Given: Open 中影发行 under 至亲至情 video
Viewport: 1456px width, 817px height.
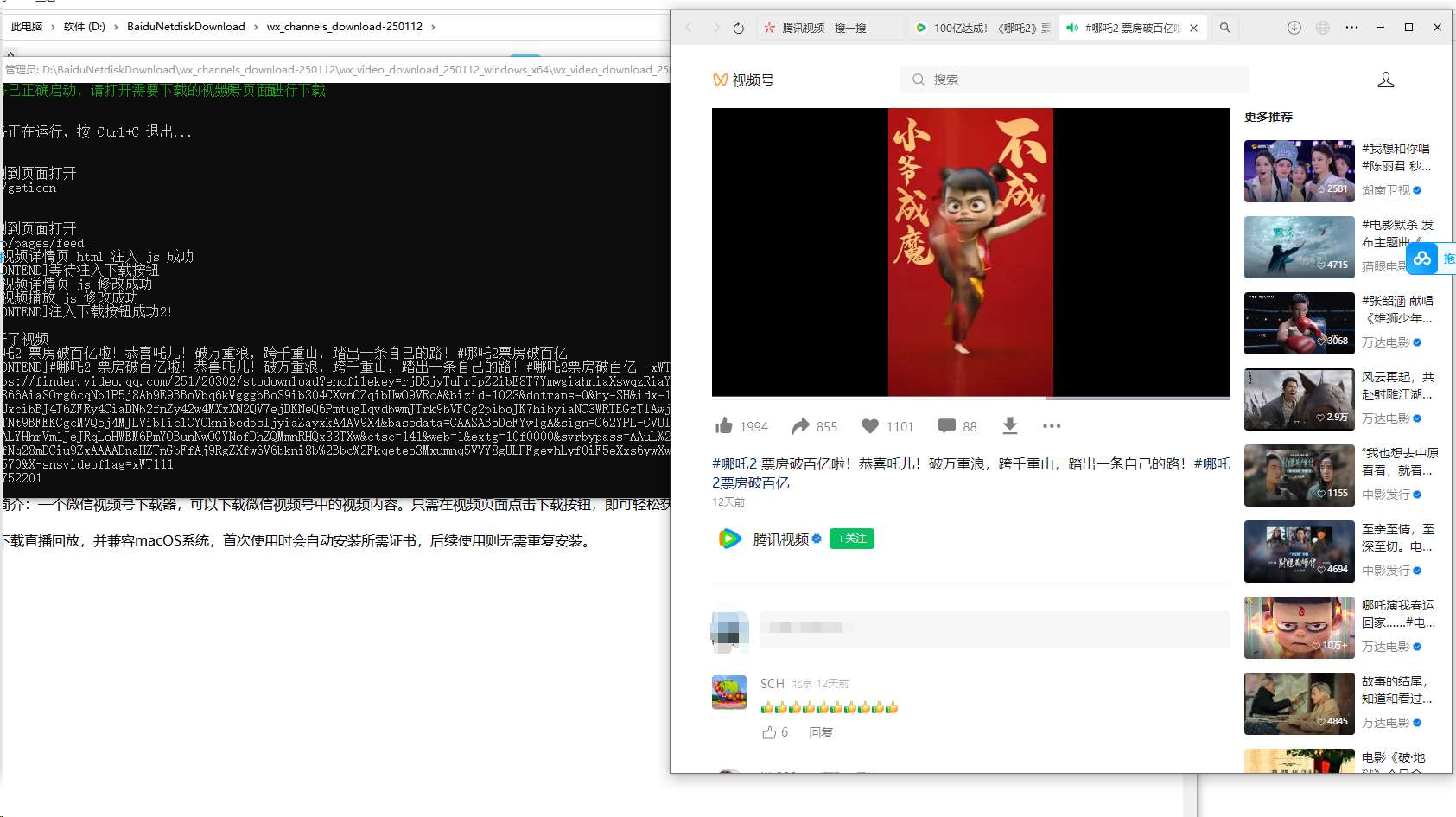Looking at the screenshot, I should coord(1386,571).
